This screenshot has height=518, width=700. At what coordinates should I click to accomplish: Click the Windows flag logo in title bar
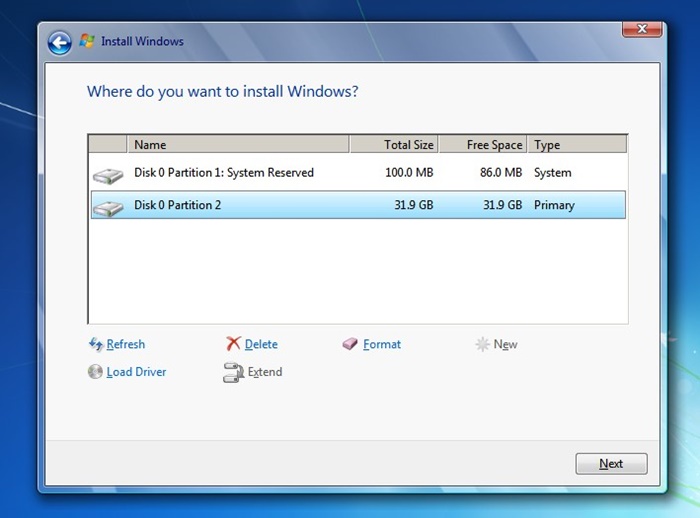point(87,41)
